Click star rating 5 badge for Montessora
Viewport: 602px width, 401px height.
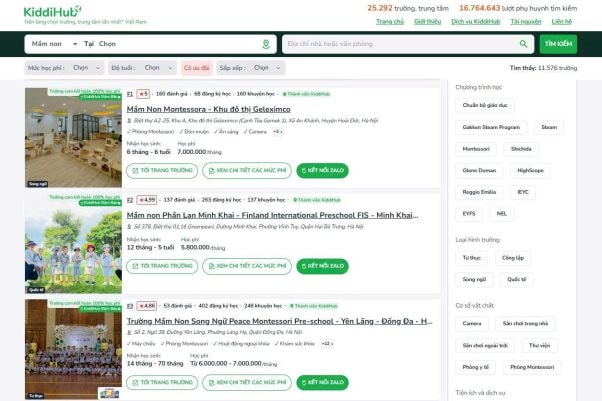pos(143,94)
